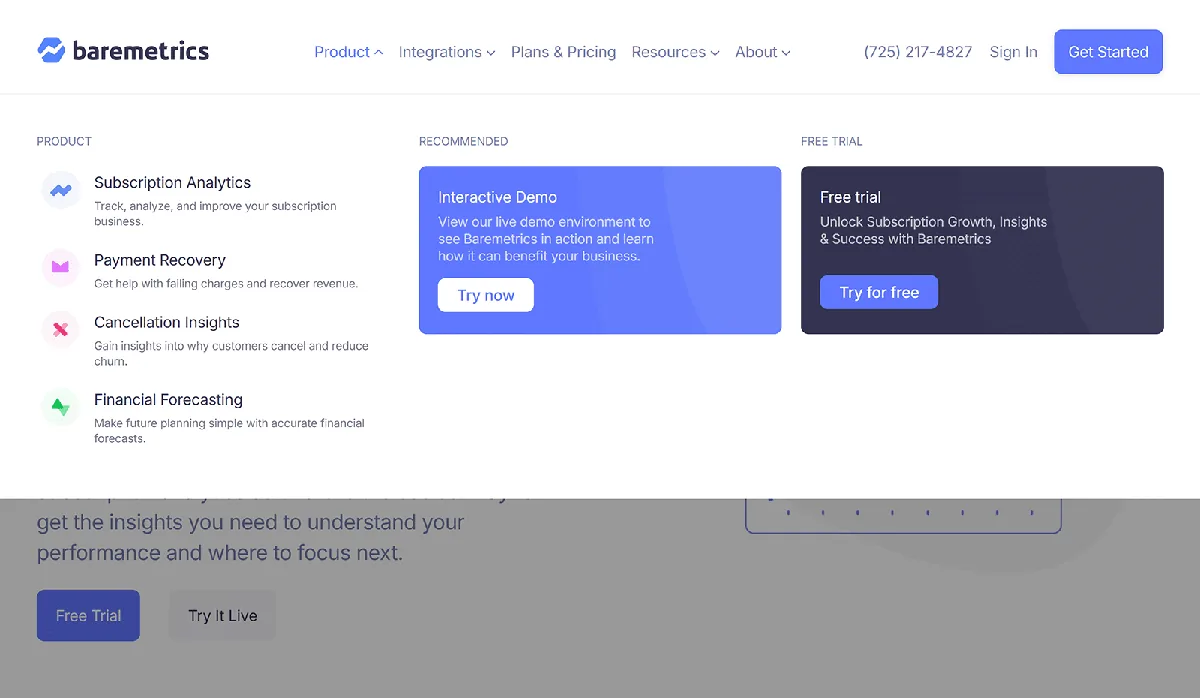Click the Try now button
1200x698 pixels.
(x=486, y=295)
